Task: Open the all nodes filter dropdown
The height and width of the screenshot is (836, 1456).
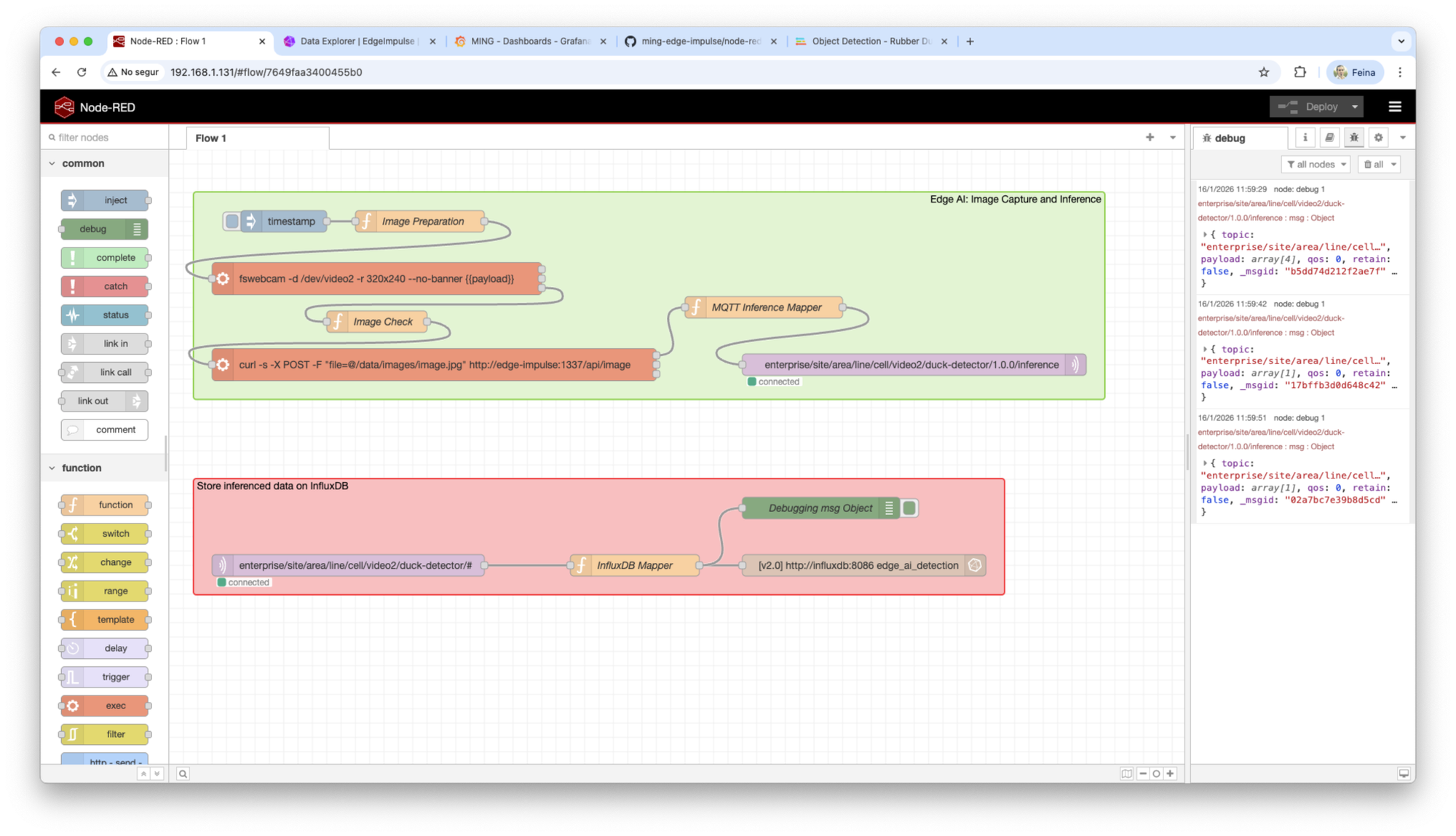Action: [1316, 165]
